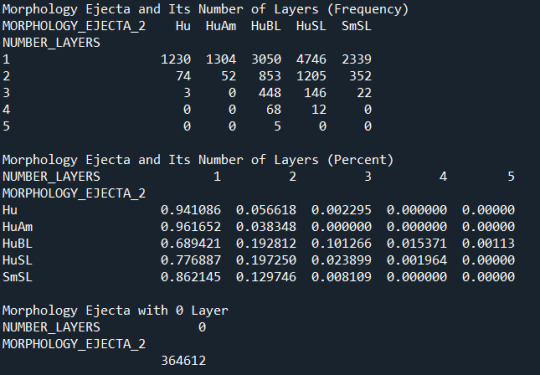Click the value 3050 under HuBL
The width and height of the screenshot is (540, 375).
[266, 59]
